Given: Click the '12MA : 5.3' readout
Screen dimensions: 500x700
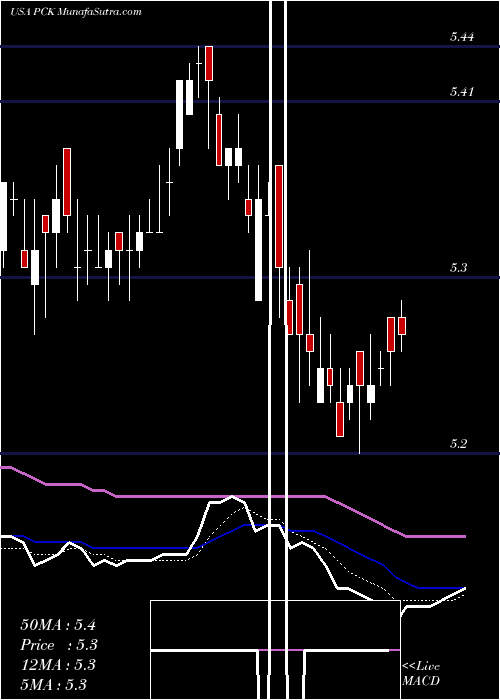Looking at the screenshot, I should [x=58, y=665].
